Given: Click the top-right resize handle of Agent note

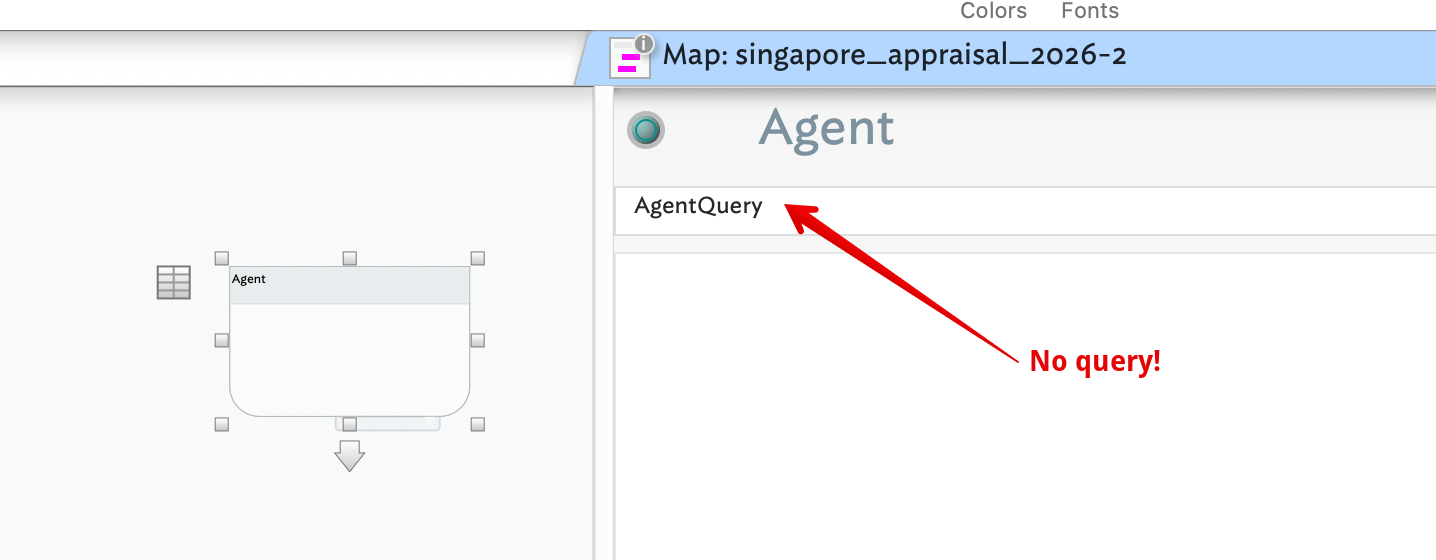Looking at the screenshot, I should click(x=477, y=258).
